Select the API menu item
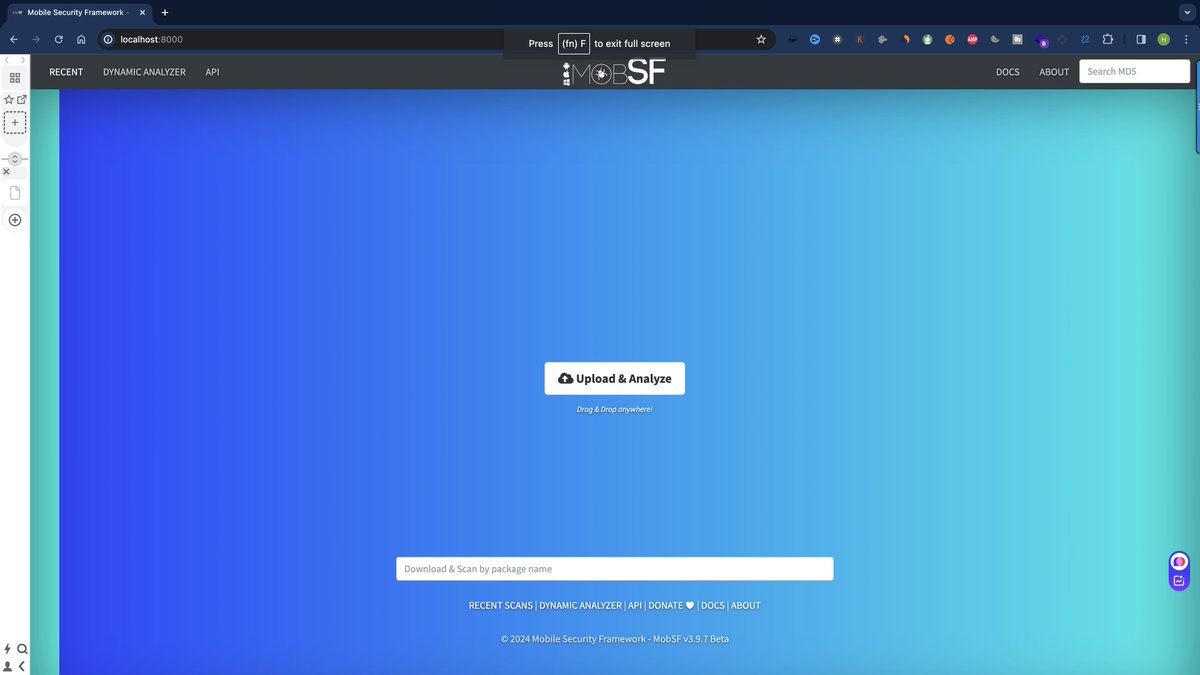Image resolution: width=1200 pixels, height=675 pixels. [x=211, y=71]
